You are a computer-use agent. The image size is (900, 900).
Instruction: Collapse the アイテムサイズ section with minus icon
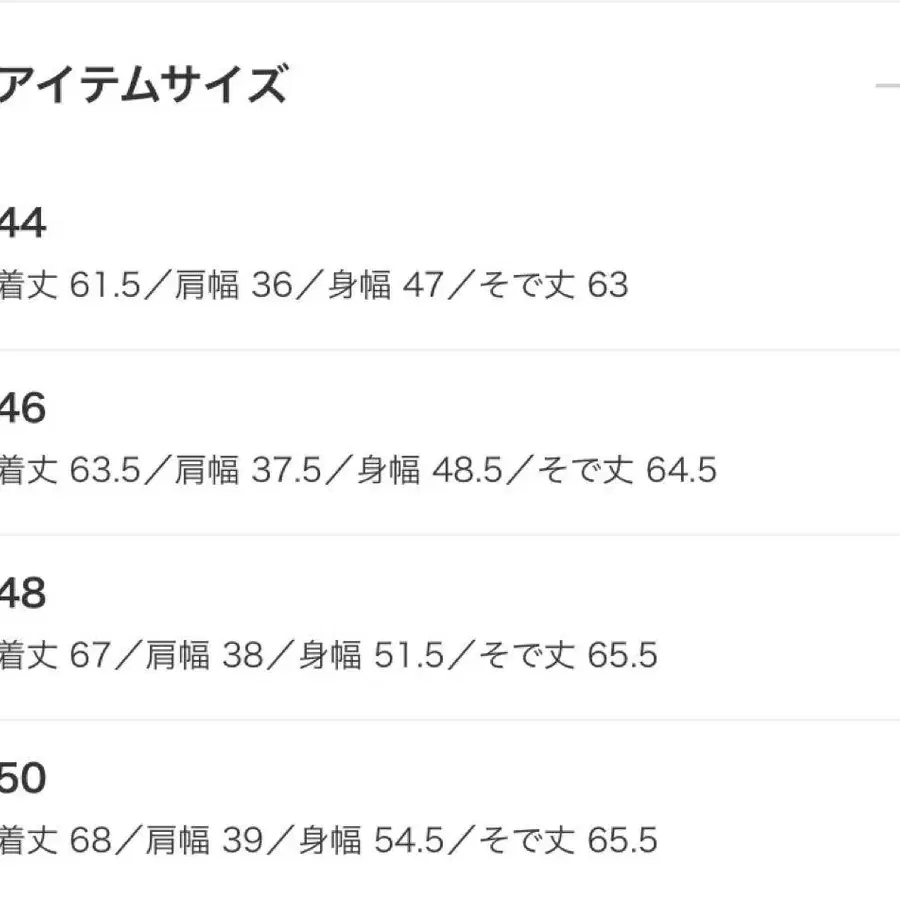[x=888, y=86]
